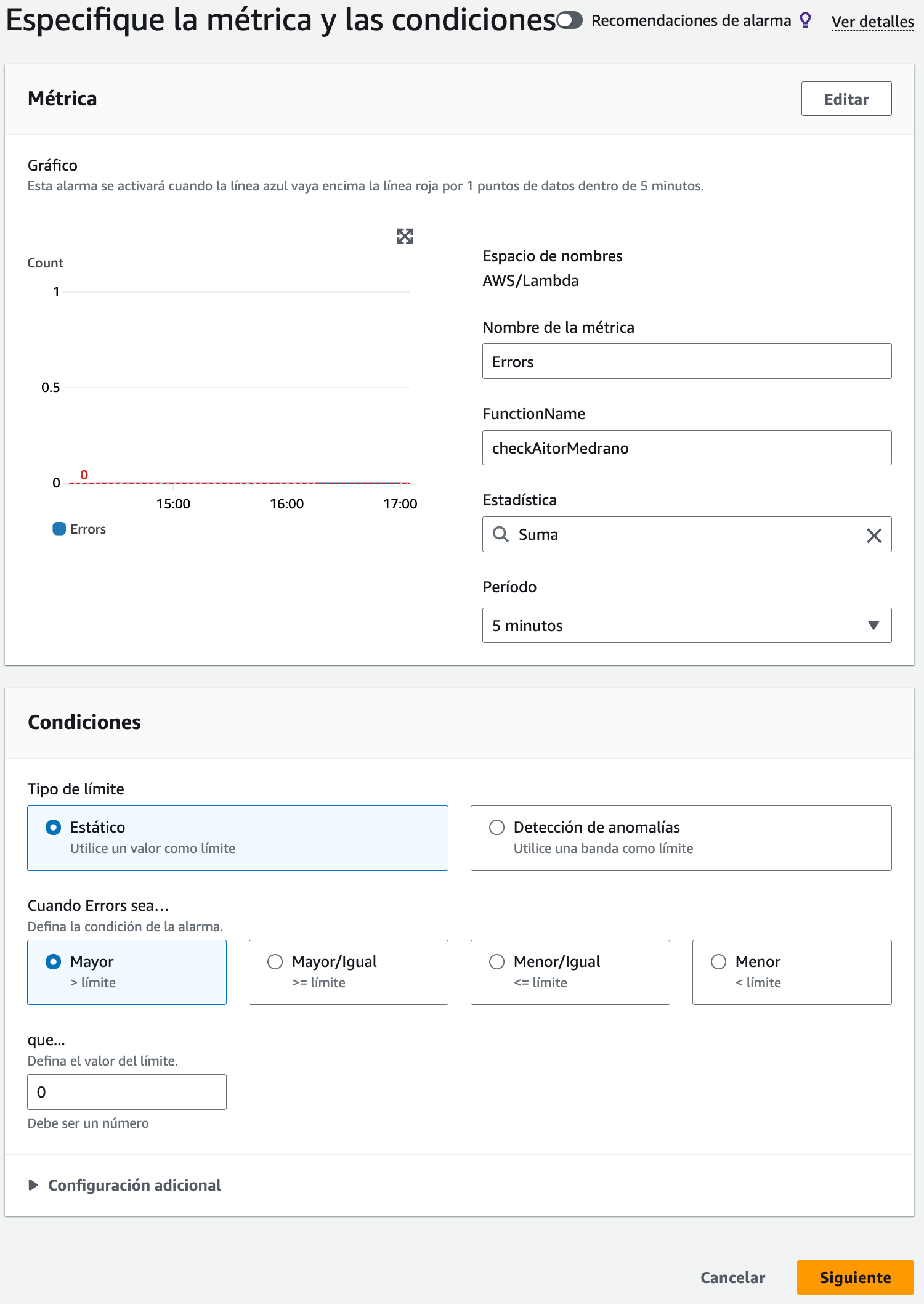924x1304 pixels.
Task: Choose the Menor condition option
Action: 792,972
